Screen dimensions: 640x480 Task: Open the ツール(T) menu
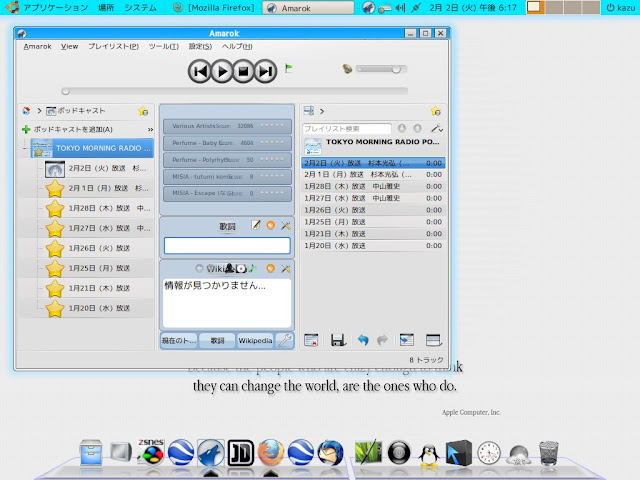(x=164, y=47)
